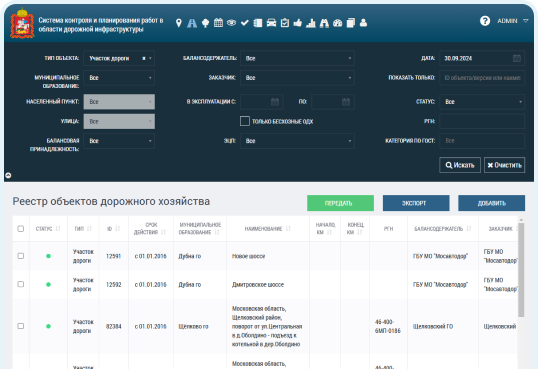Click the table vertical scrollbar thumb
Image resolution: width=538 pixels, height=369 pixels.
coord(521,270)
